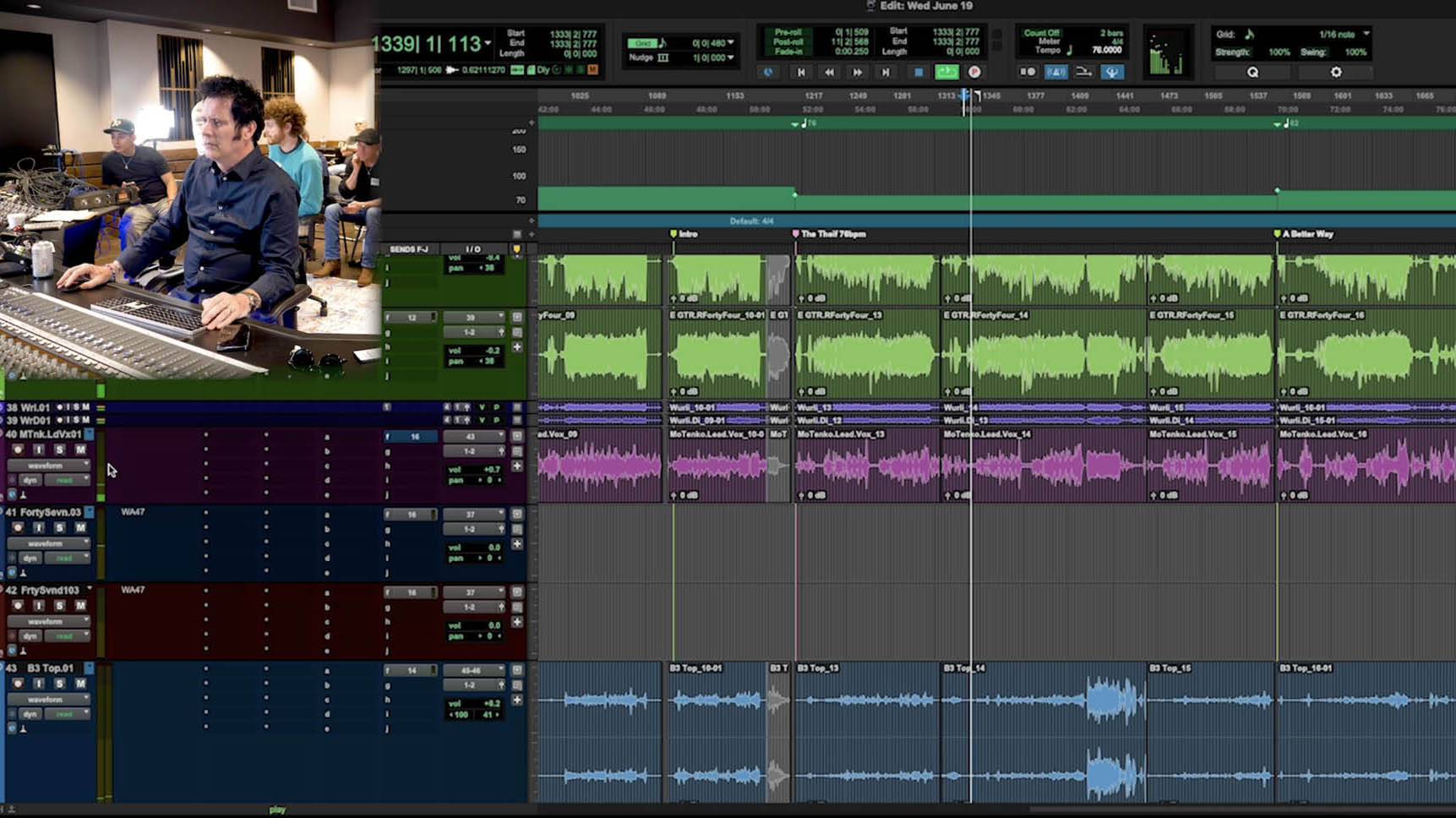The width and height of the screenshot is (1456, 818).
Task: Click the Nudge value note icon
Action: 663,57
